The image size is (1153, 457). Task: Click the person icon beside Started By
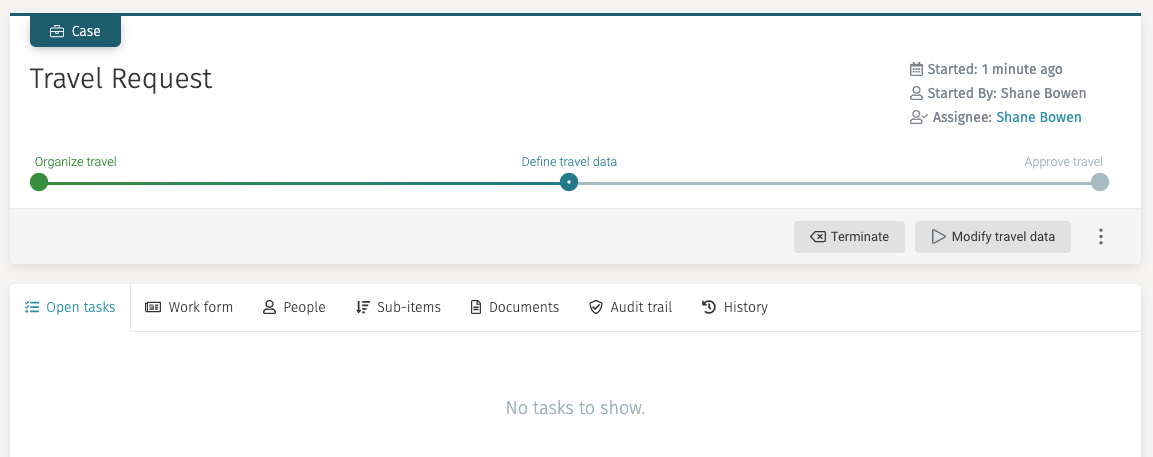coord(916,93)
